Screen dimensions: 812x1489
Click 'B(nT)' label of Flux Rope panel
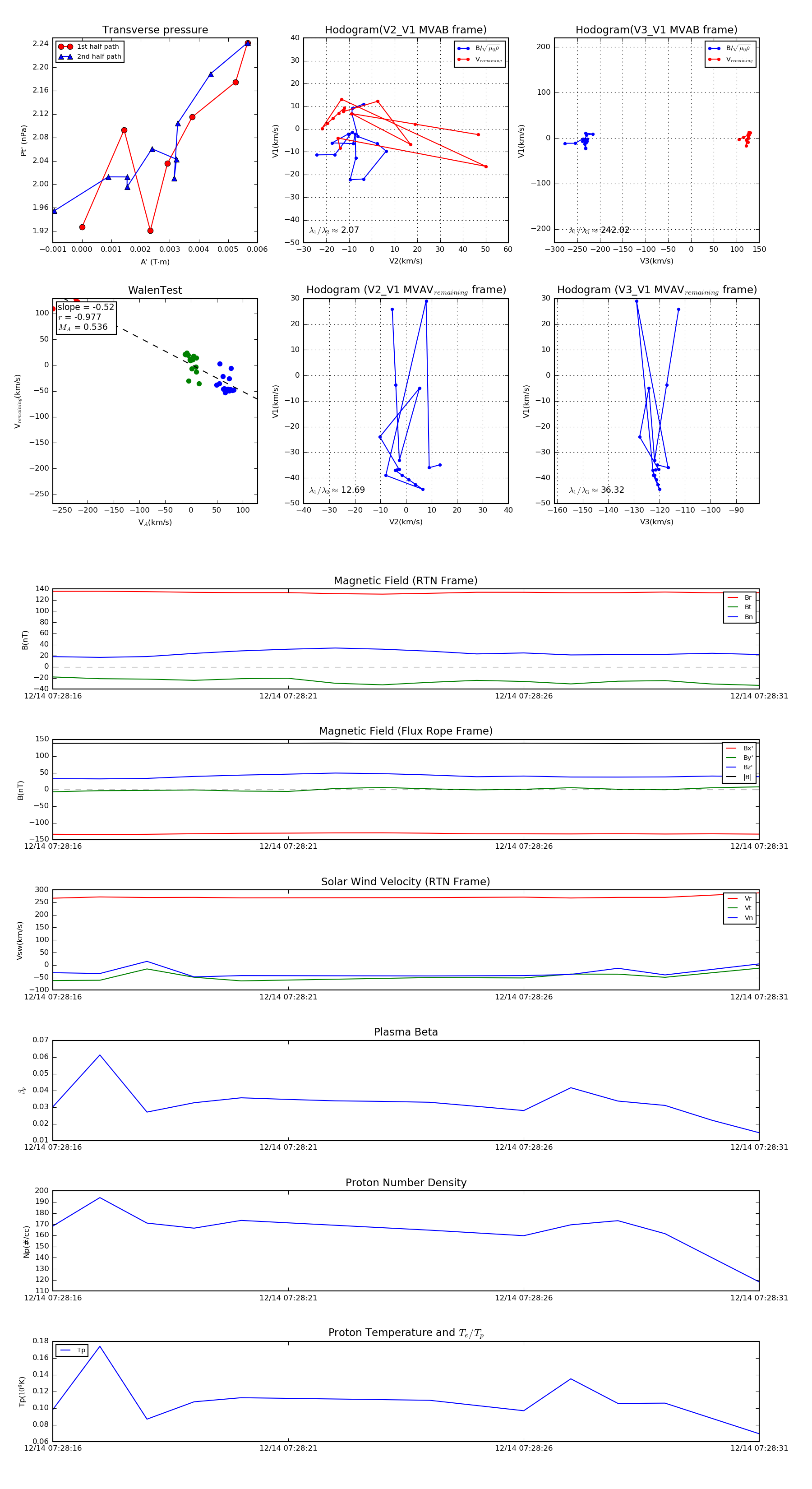pos(21,790)
